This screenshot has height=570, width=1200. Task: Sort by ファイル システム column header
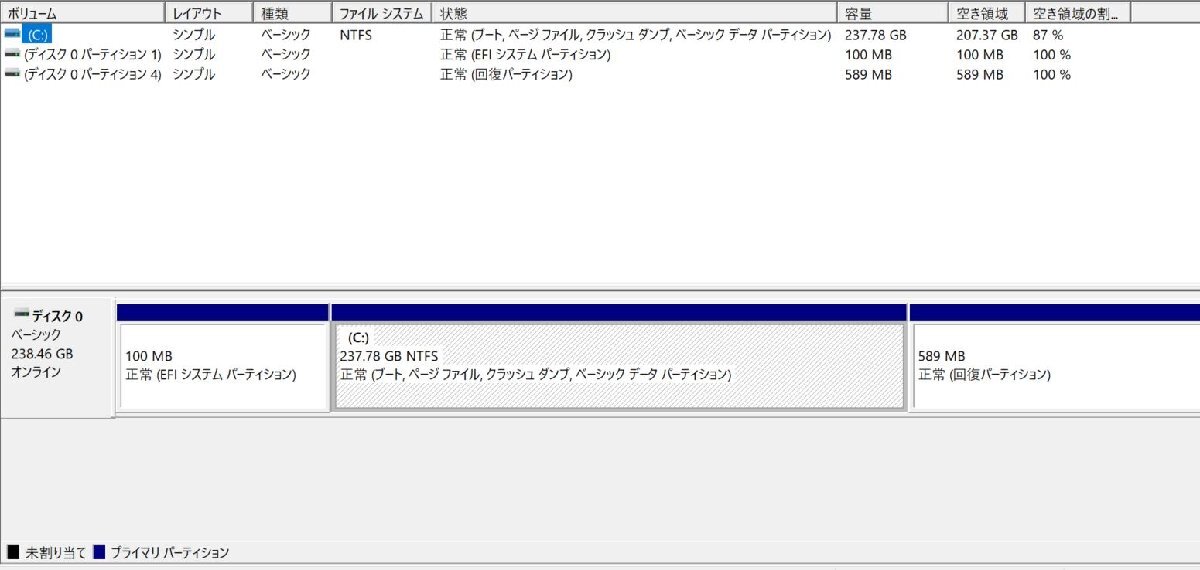click(x=382, y=13)
